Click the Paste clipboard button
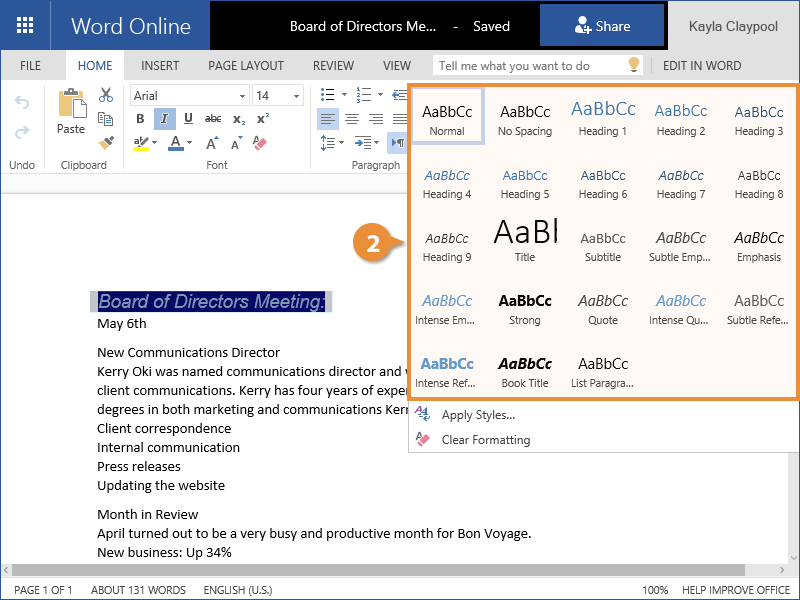The height and width of the screenshot is (600, 800). point(71,112)
